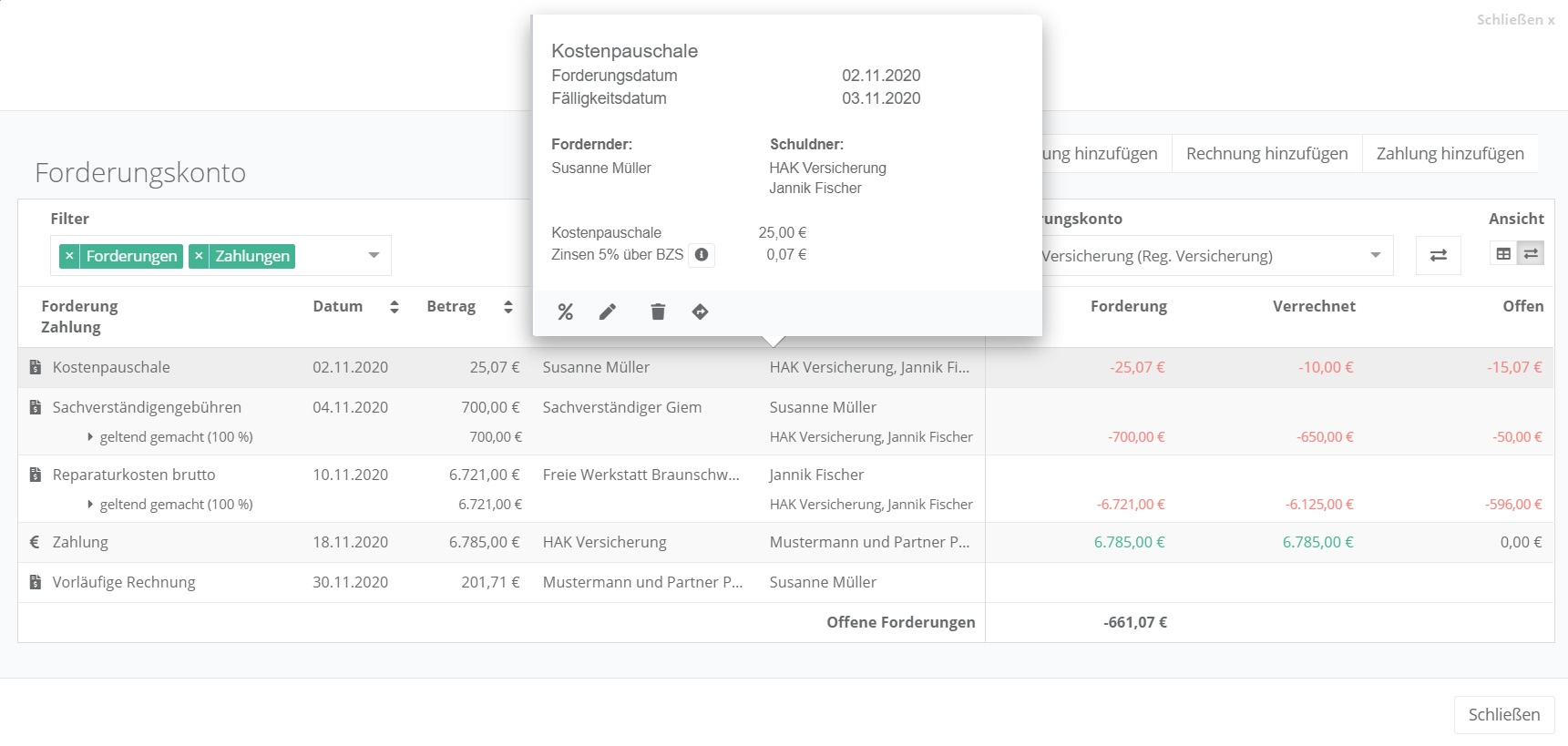Delete Kostenpauschale via trash icon
The image size is (1568, 746).
(x=658, y=312)
